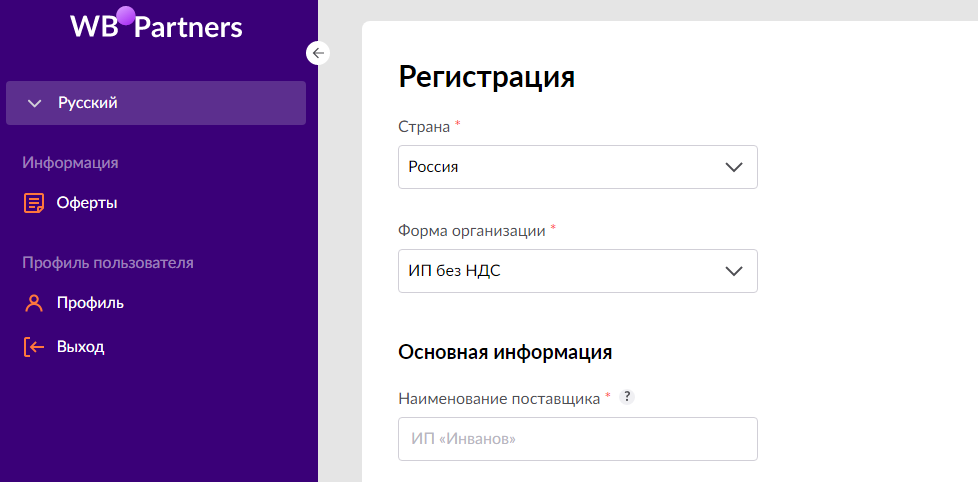Click the Регистрация heading
Screen dimensions: 978x482
487,78
